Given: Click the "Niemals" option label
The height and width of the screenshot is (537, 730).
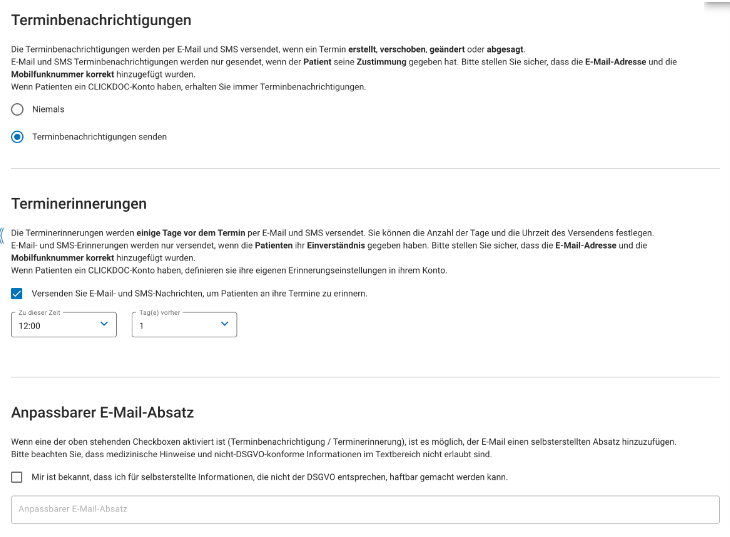Looking at the screenshot, I should [48, 110].
